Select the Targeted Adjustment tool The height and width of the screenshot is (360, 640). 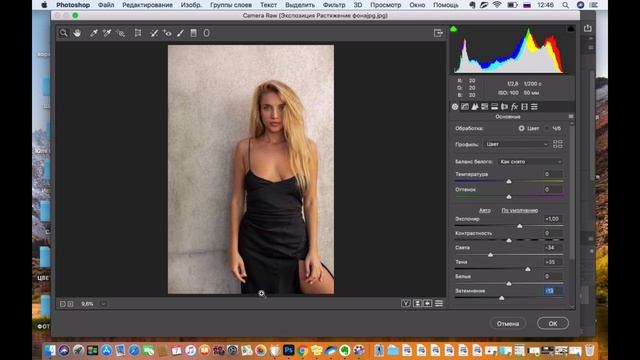(x=121, y=33)
